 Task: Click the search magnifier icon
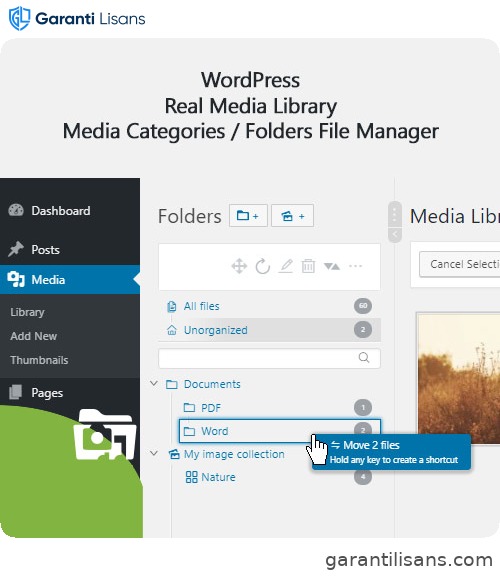(x=364, y=357)
